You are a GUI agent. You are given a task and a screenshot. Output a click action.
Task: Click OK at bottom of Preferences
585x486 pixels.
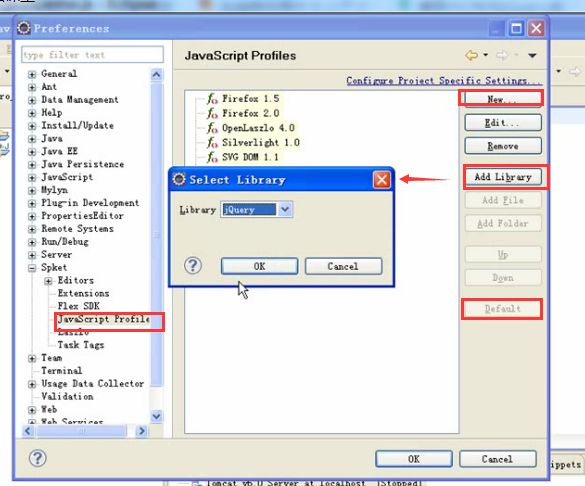[x=414, y=459]
